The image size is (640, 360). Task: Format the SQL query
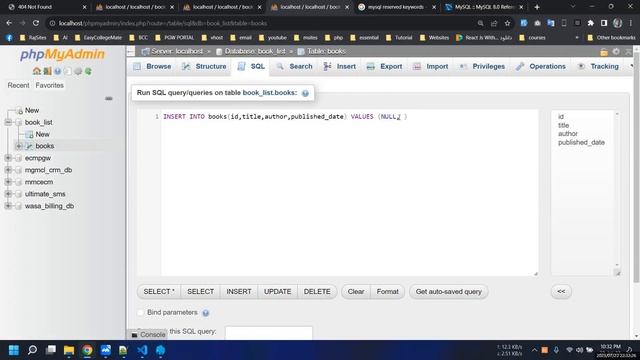(387, 291)
